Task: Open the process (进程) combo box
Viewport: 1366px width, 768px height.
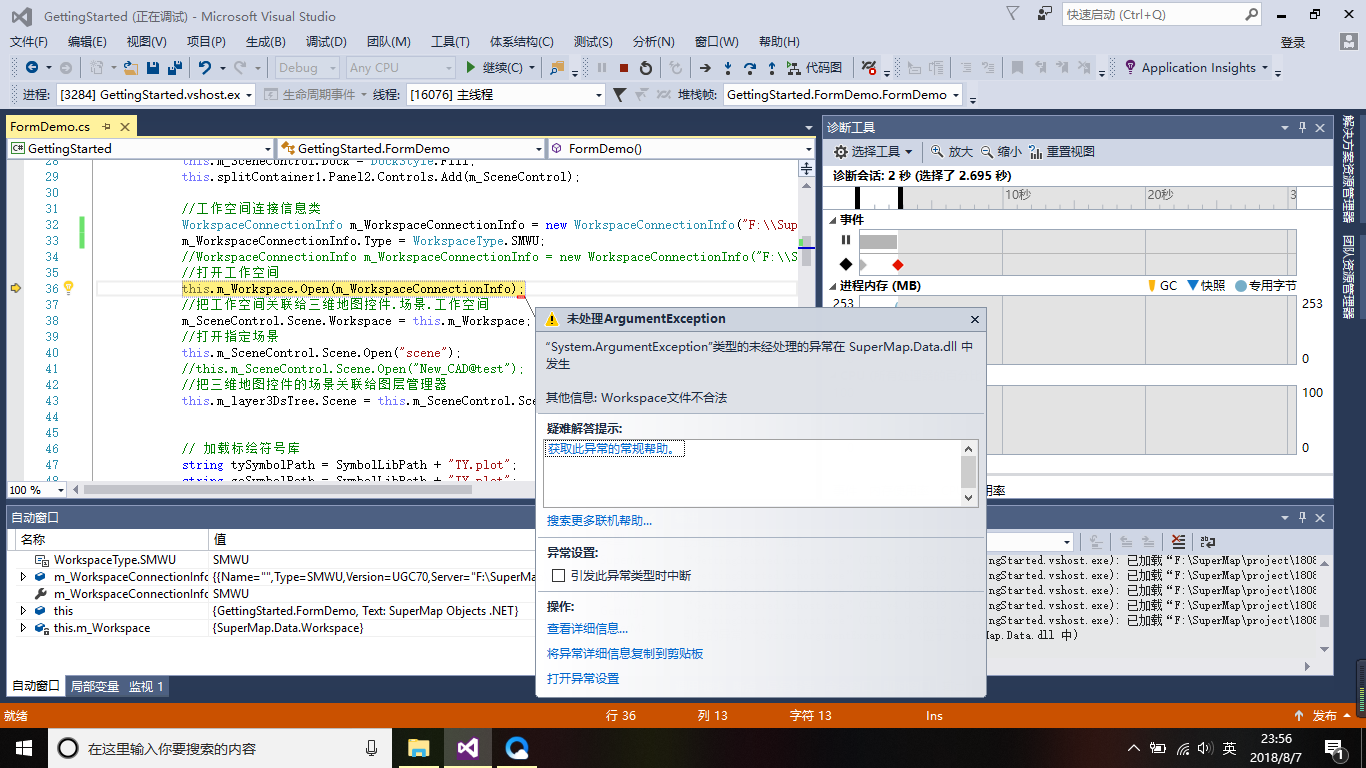Action: pos(156,95)
